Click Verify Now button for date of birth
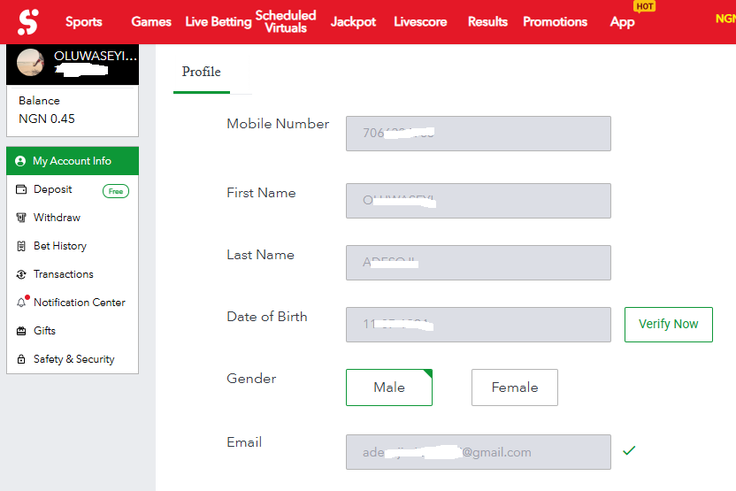The height and width of the screenshot is (491, 736). pos(668,324)
